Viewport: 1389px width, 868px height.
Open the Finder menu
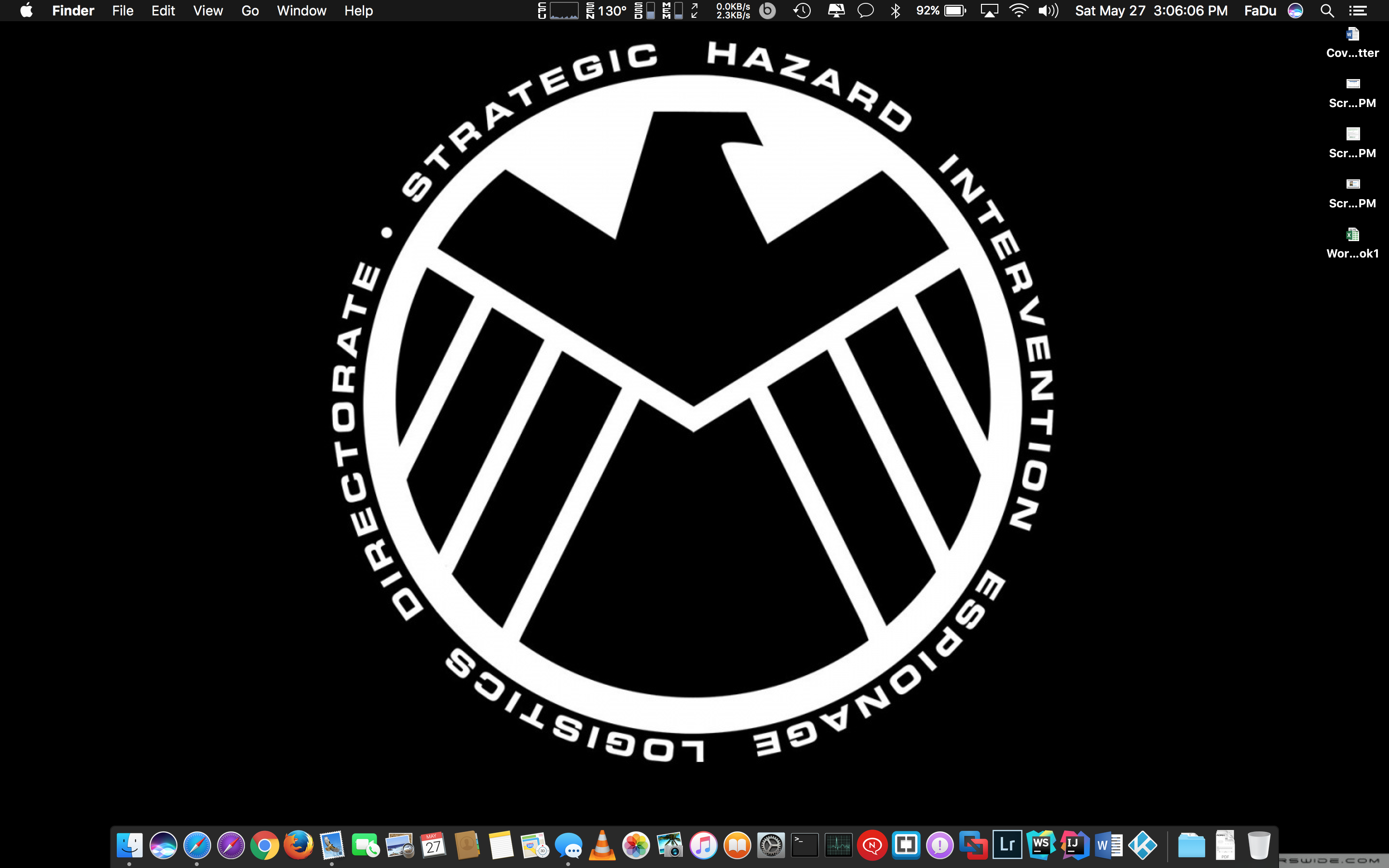[x=73, y=10]
